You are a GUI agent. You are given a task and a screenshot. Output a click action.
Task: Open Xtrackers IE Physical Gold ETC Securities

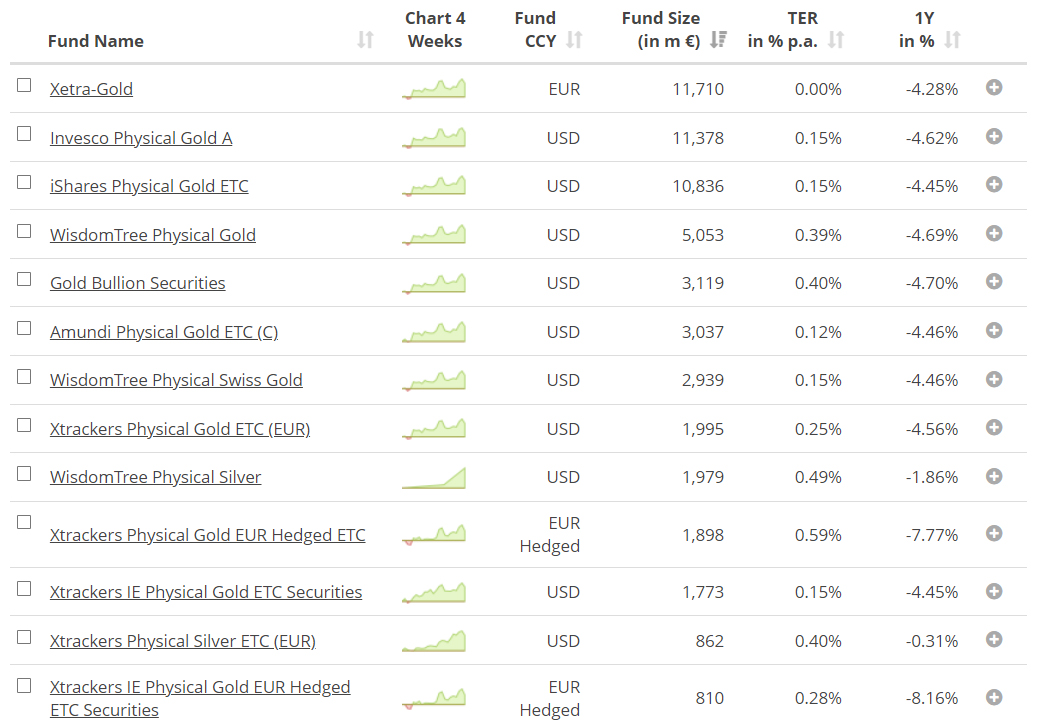[206, 592]
